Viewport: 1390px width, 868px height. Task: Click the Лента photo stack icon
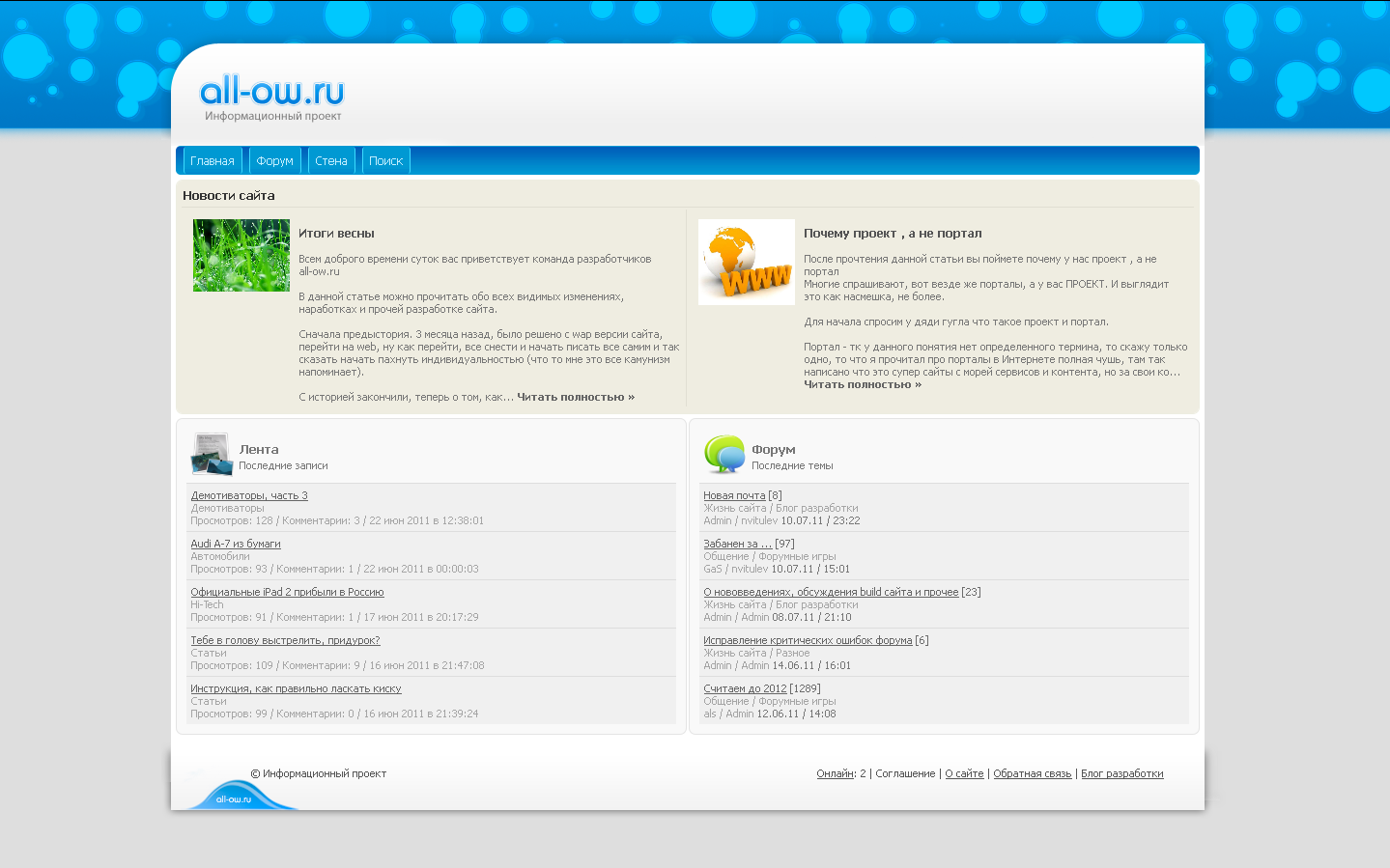click(212, 455)
